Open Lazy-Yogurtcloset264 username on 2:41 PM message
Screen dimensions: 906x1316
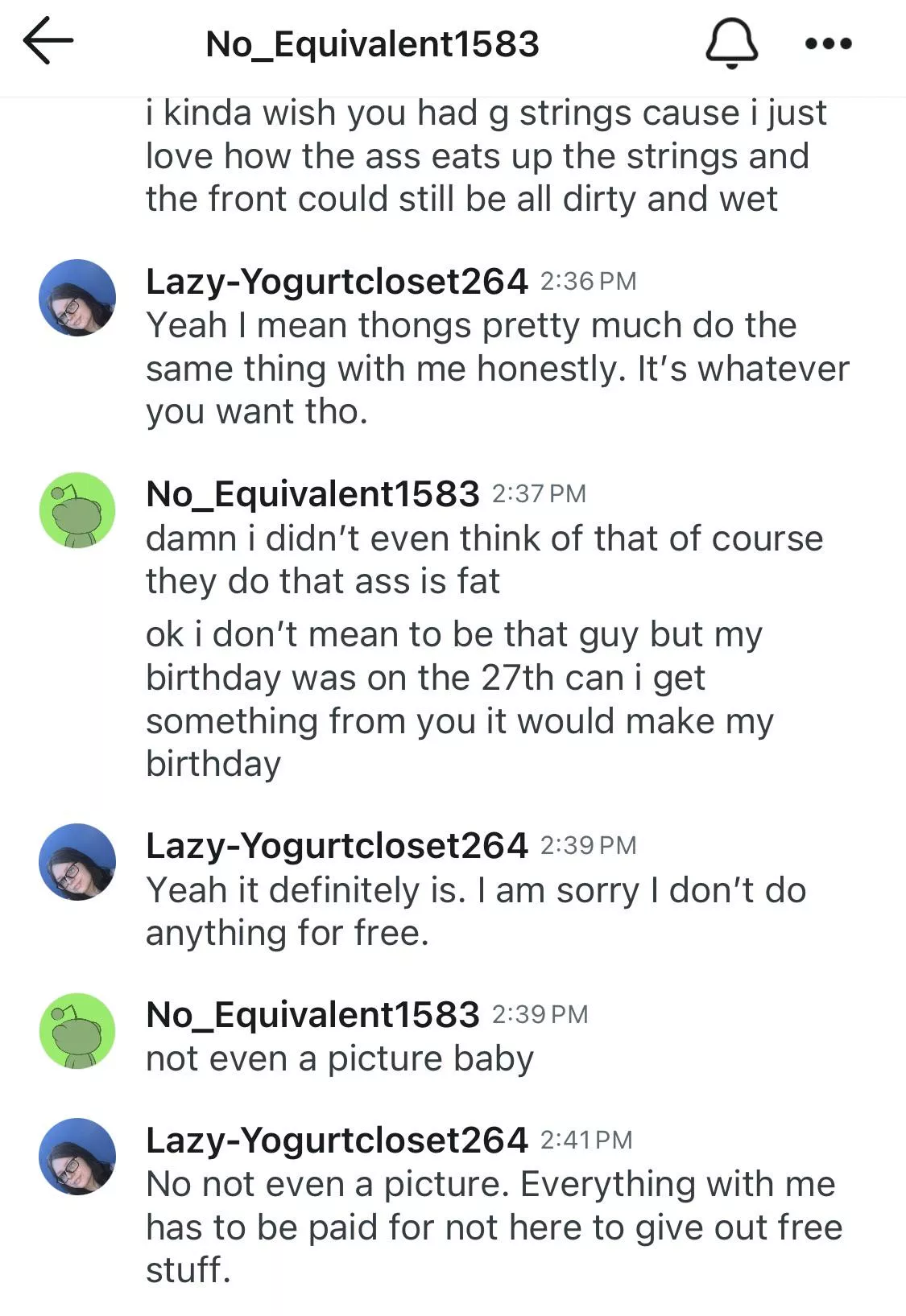click(x=337, y=1140)
